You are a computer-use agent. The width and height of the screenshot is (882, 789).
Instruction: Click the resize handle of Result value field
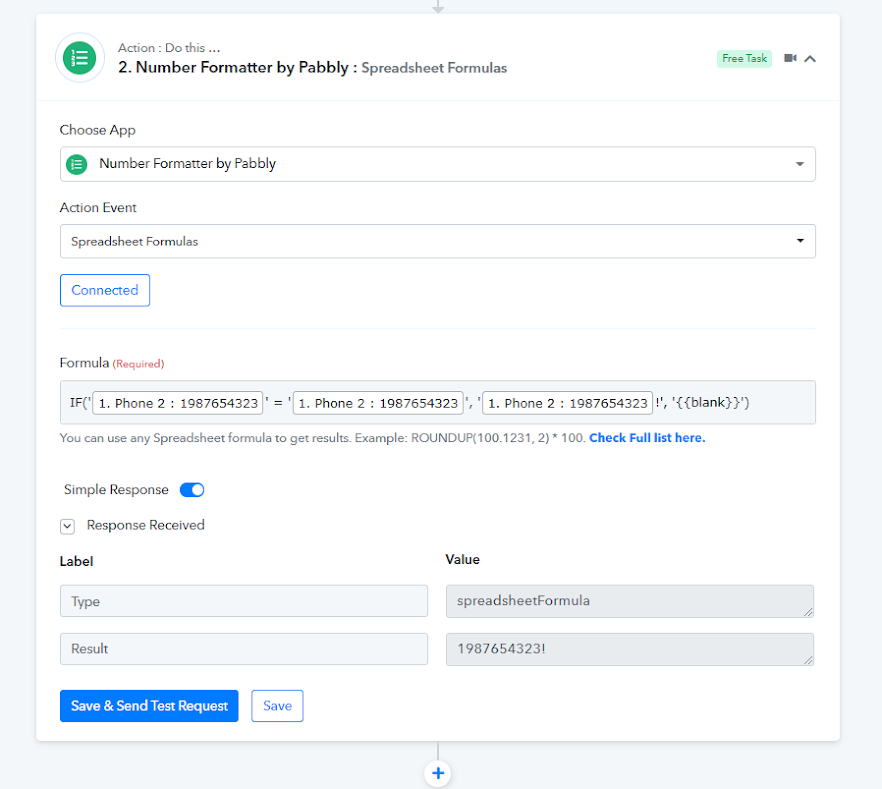click(x=808, y=660)
